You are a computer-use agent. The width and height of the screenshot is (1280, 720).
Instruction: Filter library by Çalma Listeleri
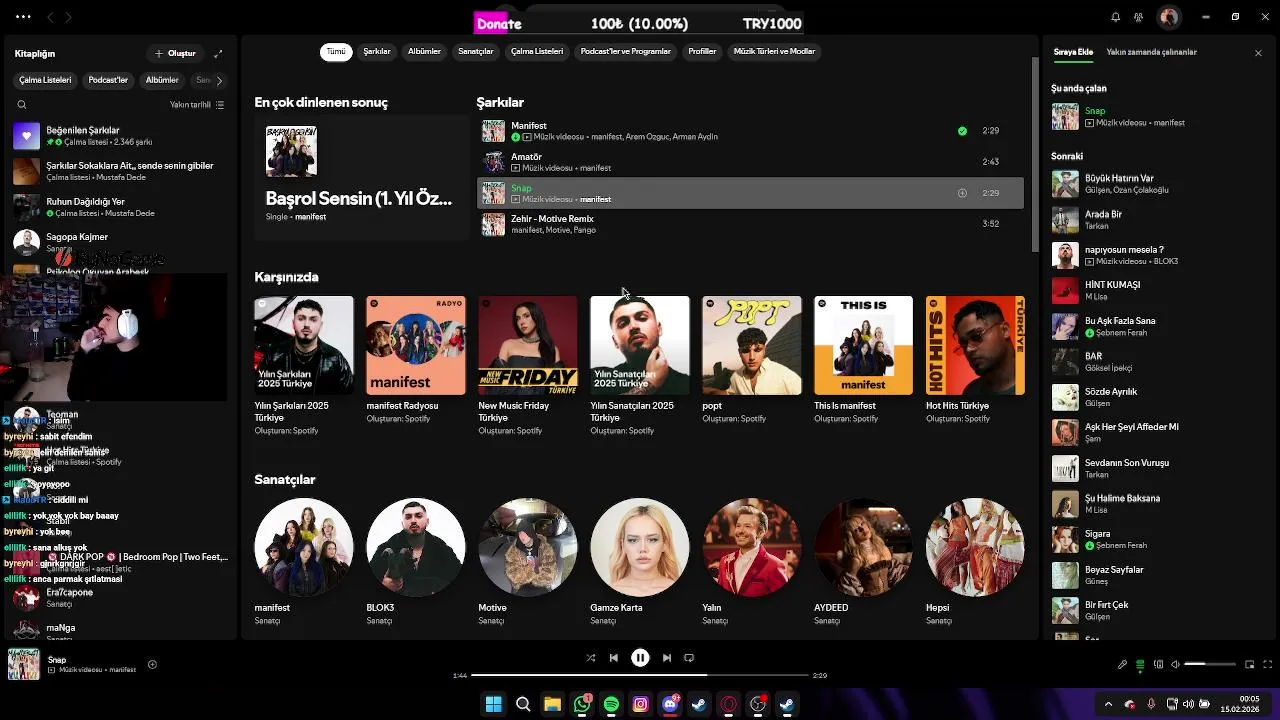[x=45, y=80]
